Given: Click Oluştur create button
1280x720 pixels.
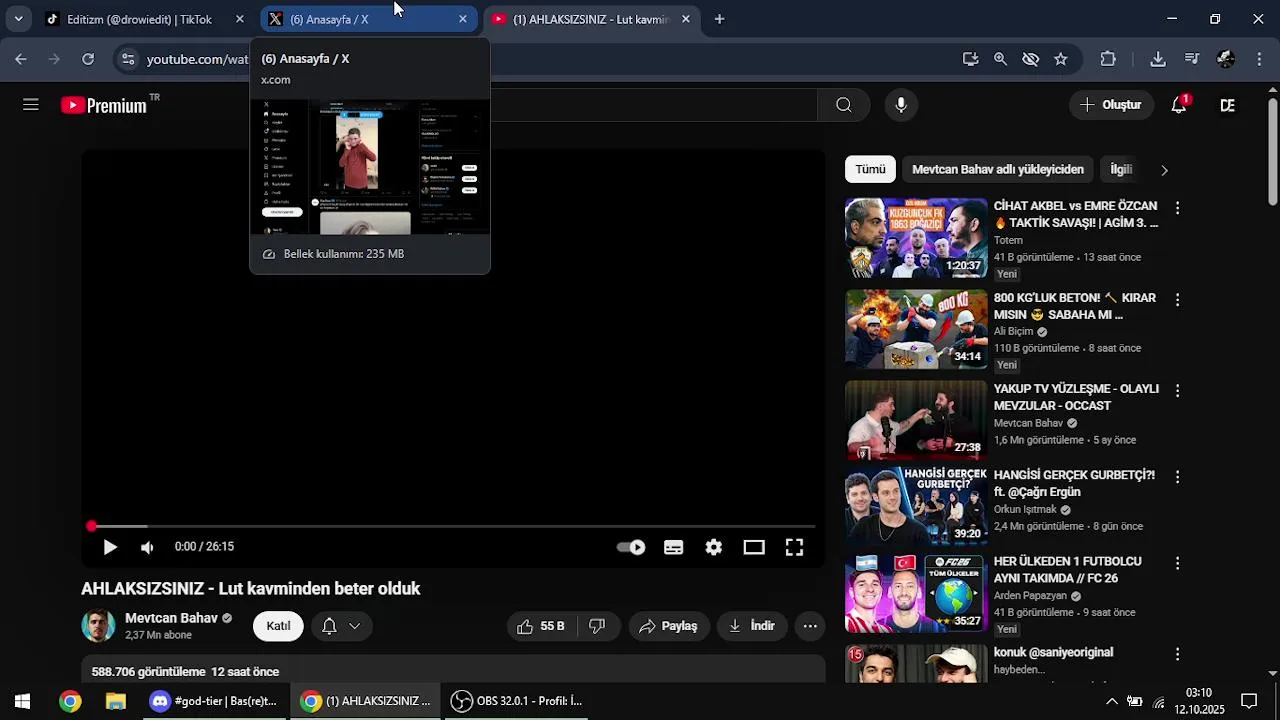Looking at the screenshot, I should coord(1110,105).
